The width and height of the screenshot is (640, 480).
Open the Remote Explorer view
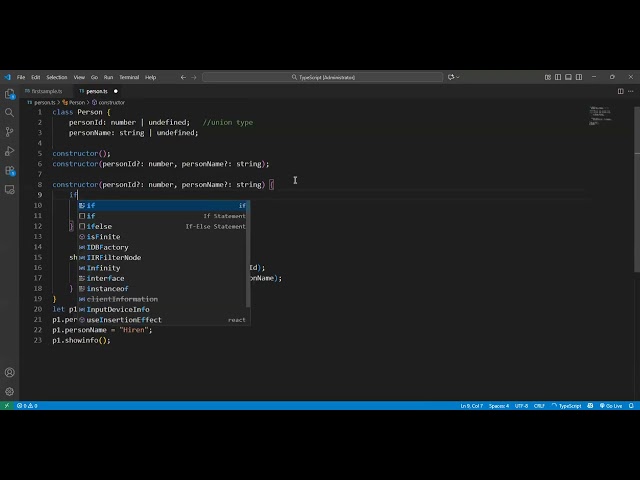tap(9, 189)
